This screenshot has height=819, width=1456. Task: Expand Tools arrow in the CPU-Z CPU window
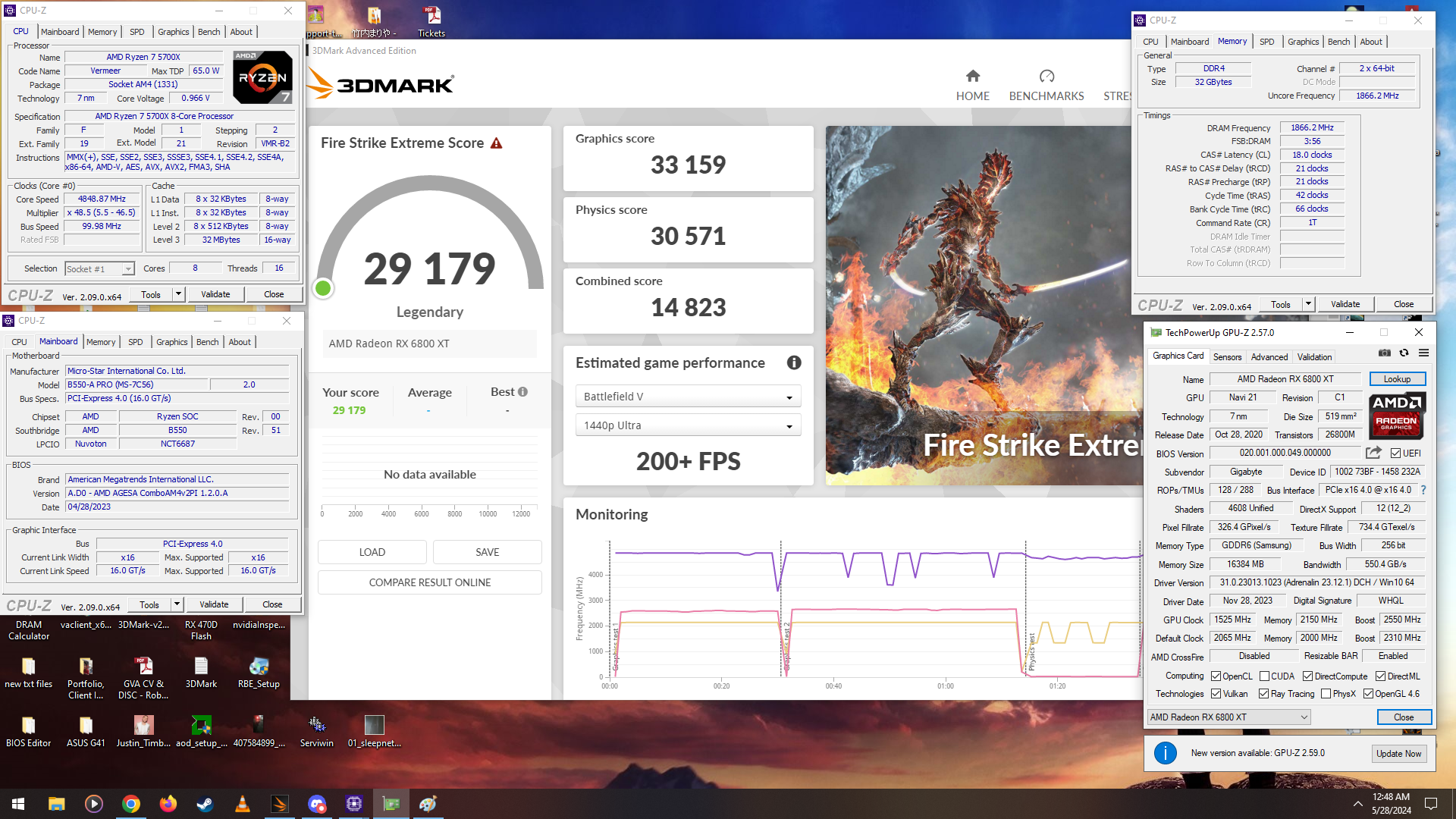(x=178, y=294)
